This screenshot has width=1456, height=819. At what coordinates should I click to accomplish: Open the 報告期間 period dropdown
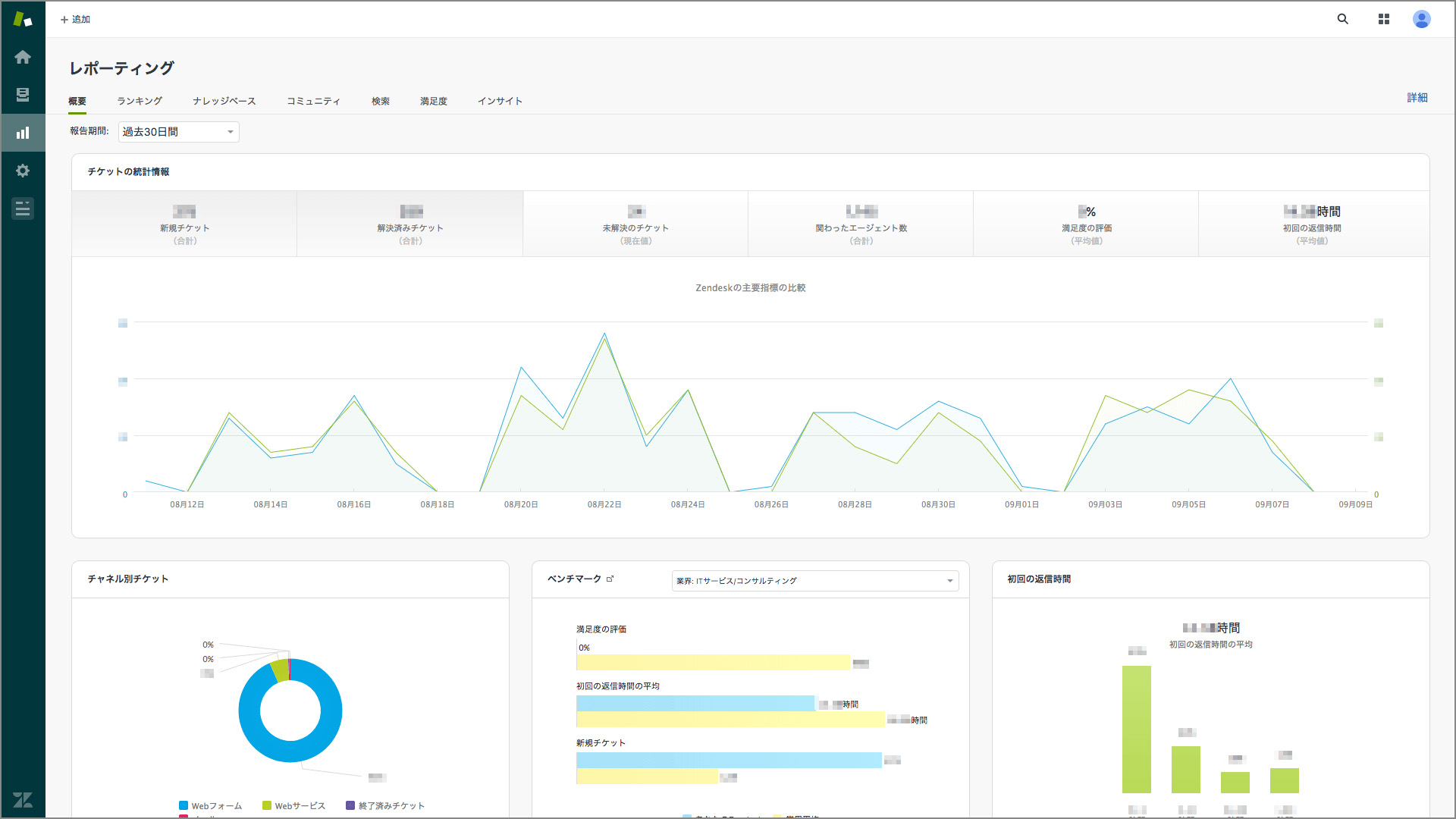pos(178,131)
